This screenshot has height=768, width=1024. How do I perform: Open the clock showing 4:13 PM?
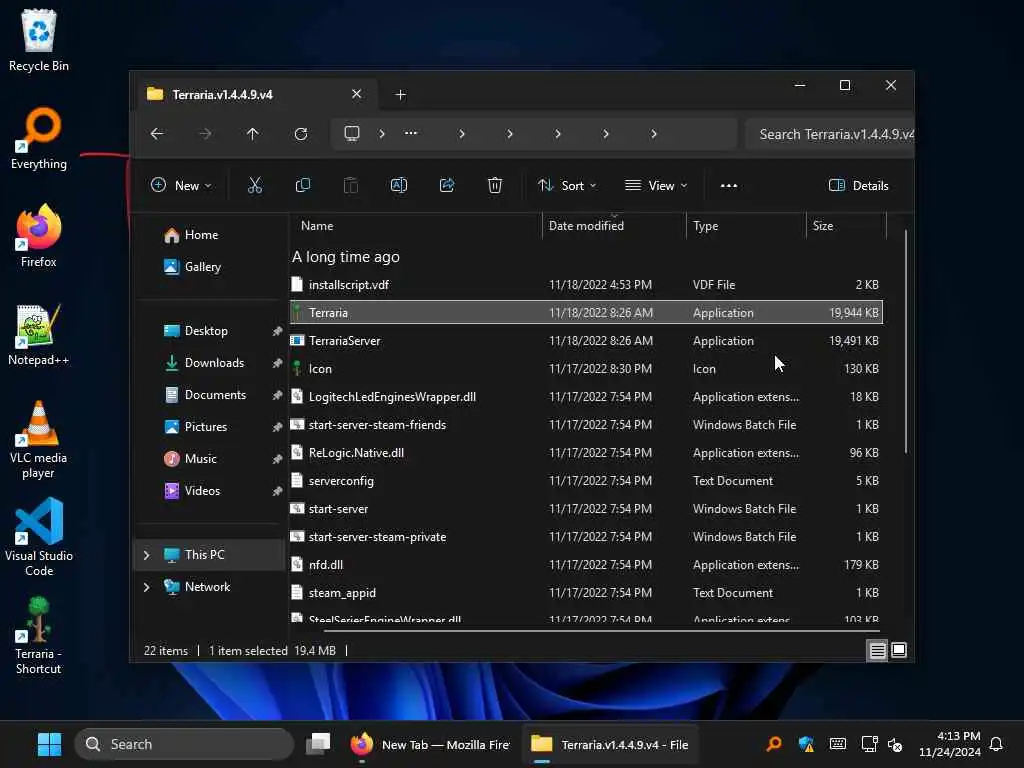tap(950, 744)
